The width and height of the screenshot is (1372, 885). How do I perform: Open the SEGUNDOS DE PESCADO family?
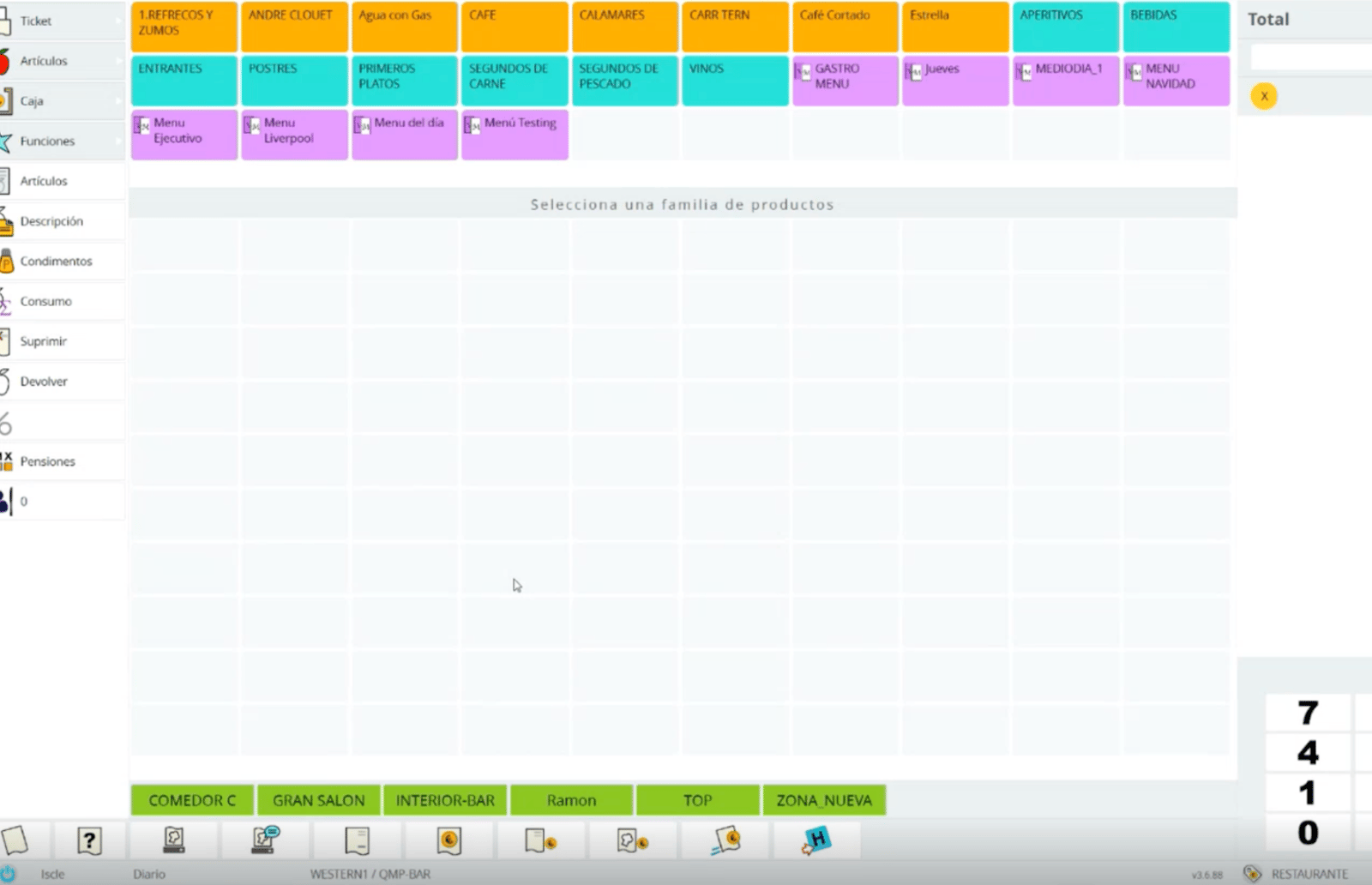click(625, 81)
